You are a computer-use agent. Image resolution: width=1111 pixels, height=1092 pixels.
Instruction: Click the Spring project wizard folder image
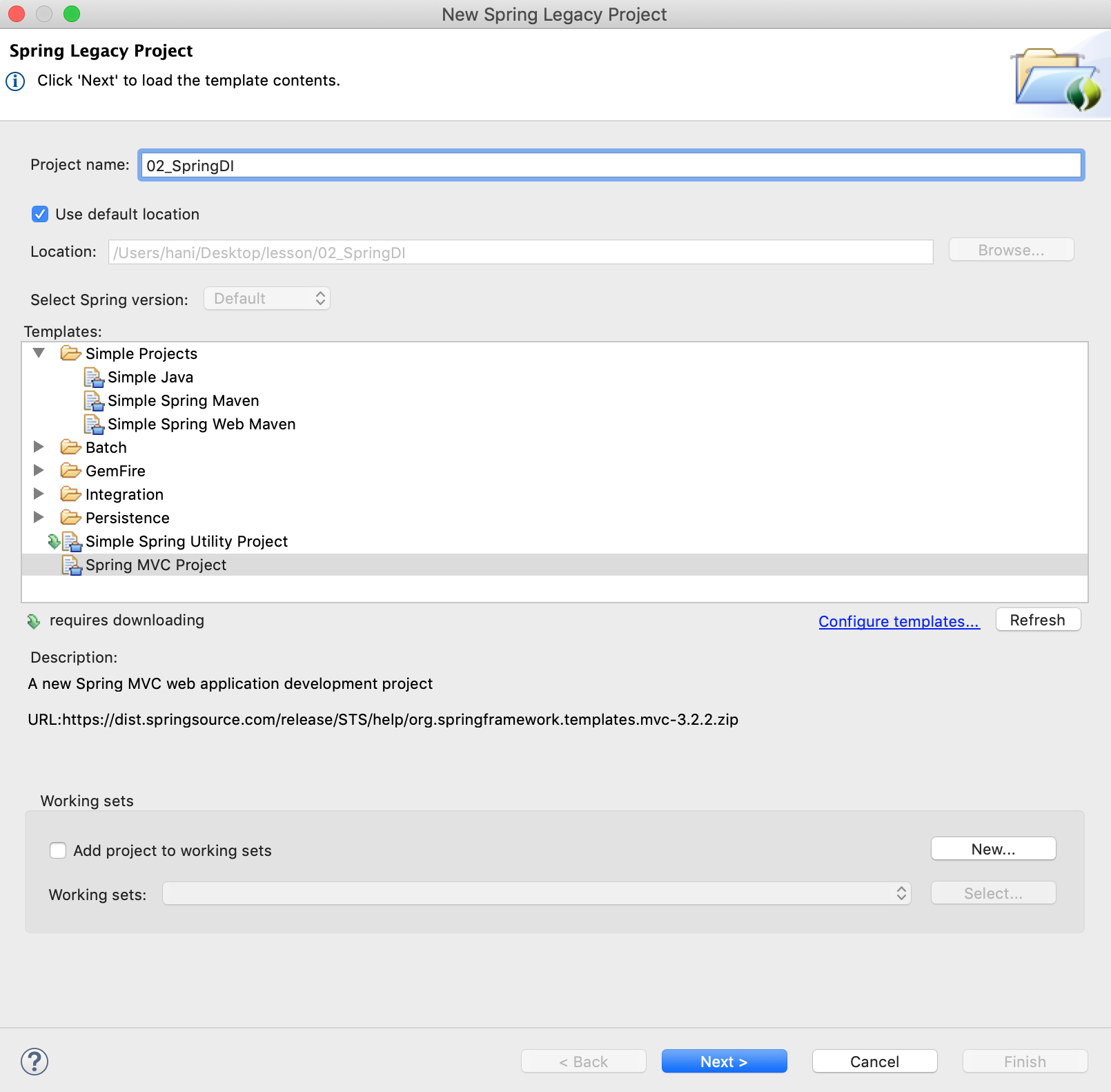pos(1056,79)
